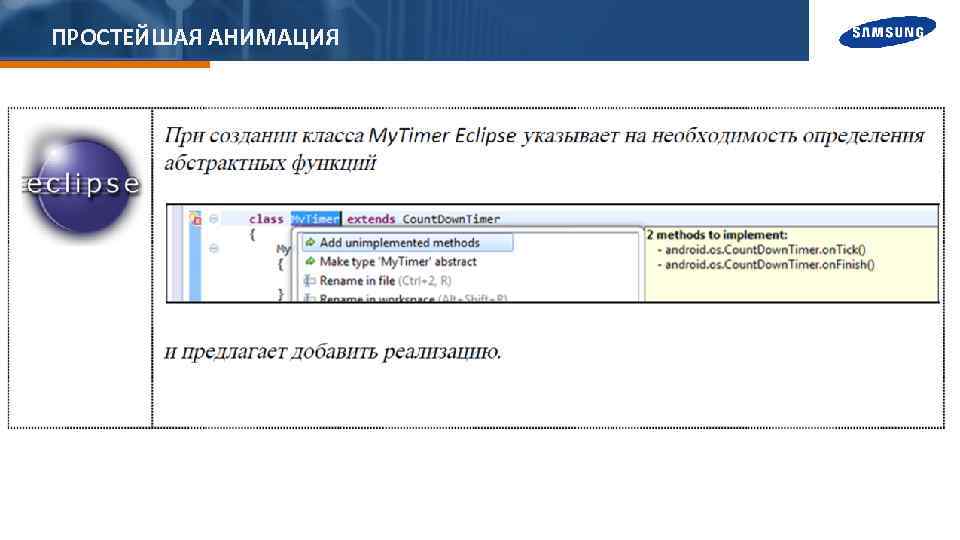The image size is (960, 540).
Task: Click the CountDownTimer superclass name
Action: coord(451,219)
